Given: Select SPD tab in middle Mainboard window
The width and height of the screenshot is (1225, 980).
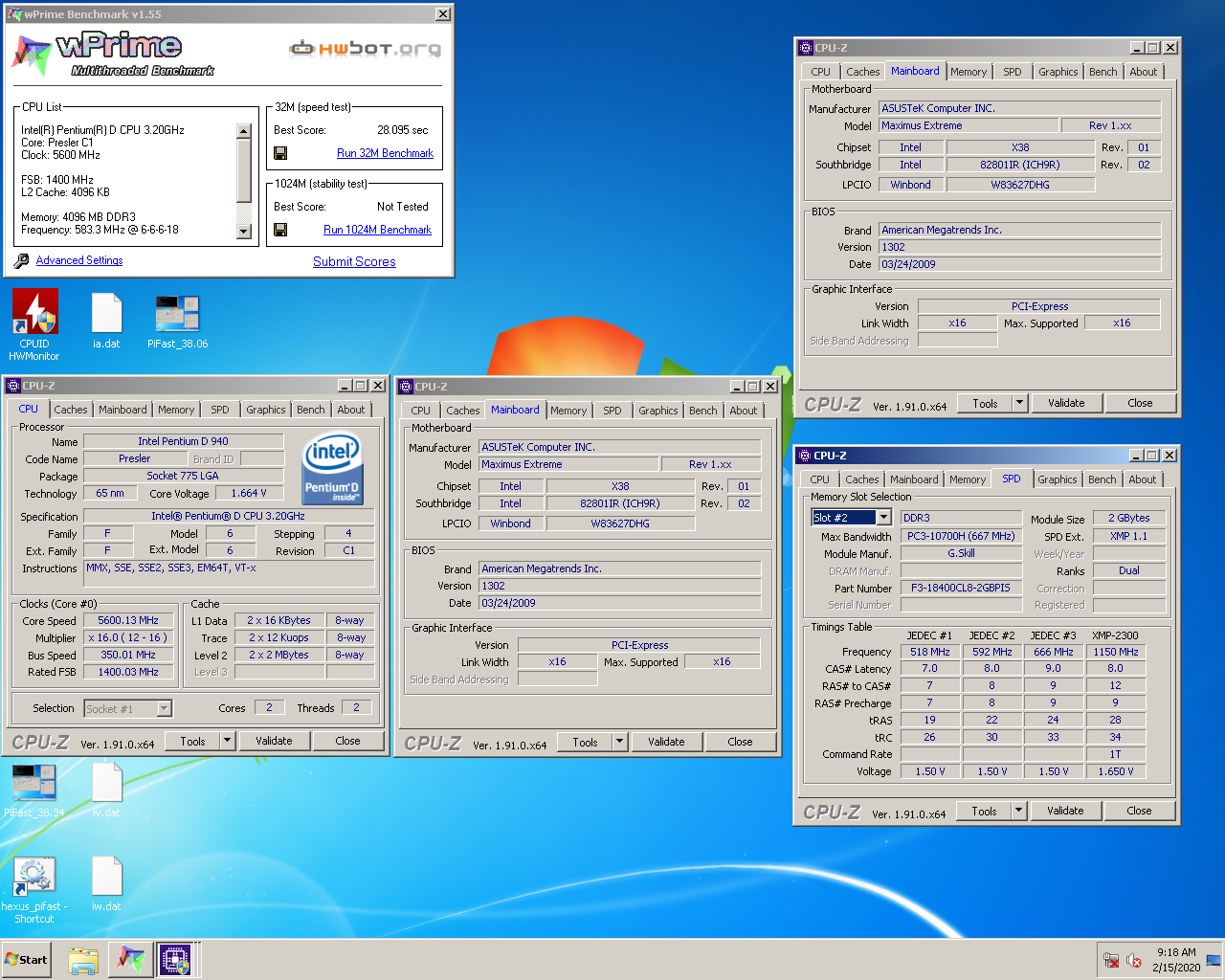Looking at the screenshot, I should pos(612,411).
